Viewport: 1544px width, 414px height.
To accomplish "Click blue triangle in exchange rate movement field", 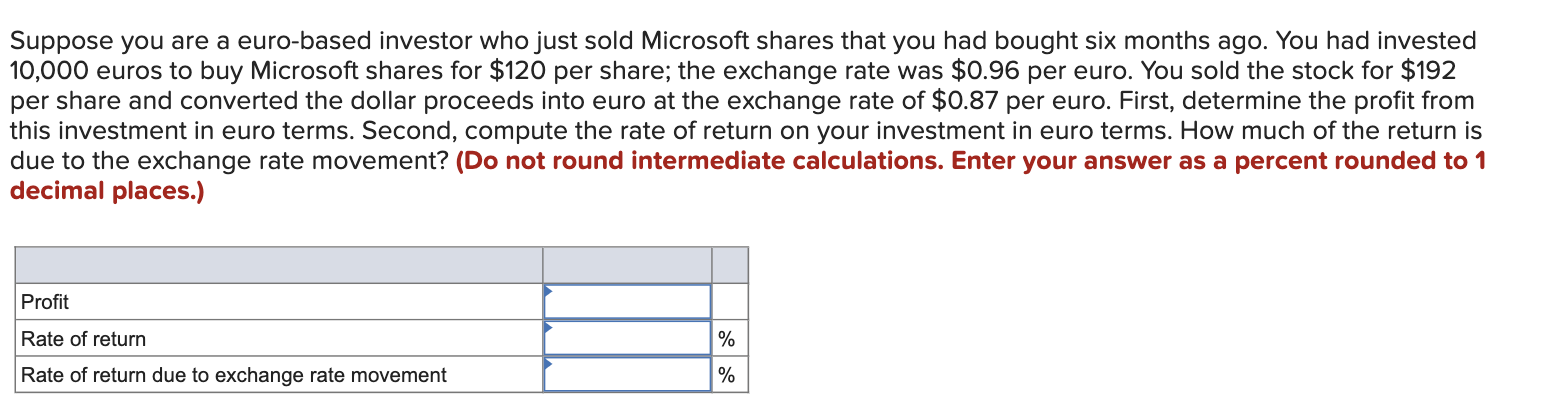I will [548, 364].
